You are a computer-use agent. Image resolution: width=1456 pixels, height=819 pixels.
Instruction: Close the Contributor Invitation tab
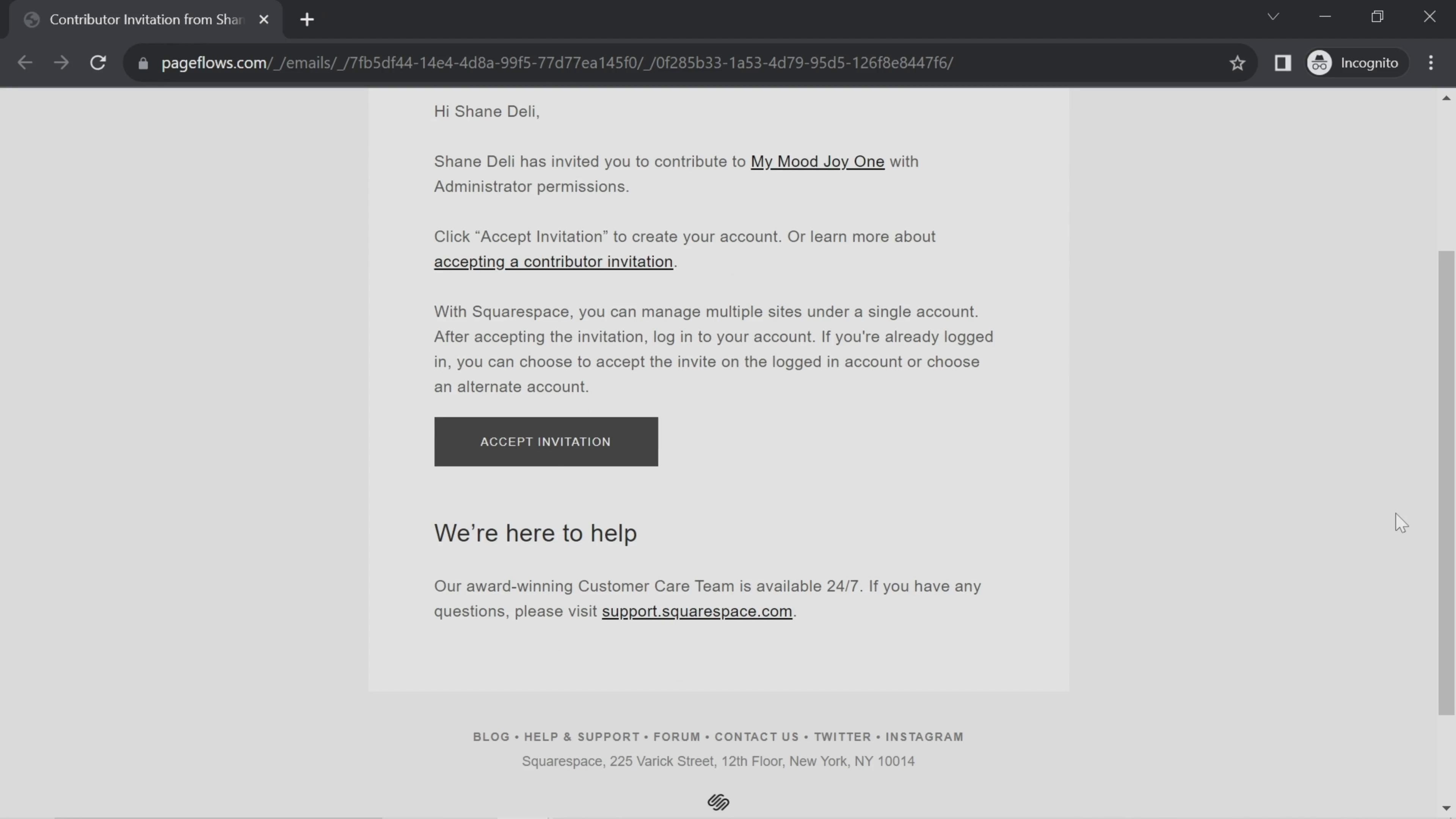264,20
